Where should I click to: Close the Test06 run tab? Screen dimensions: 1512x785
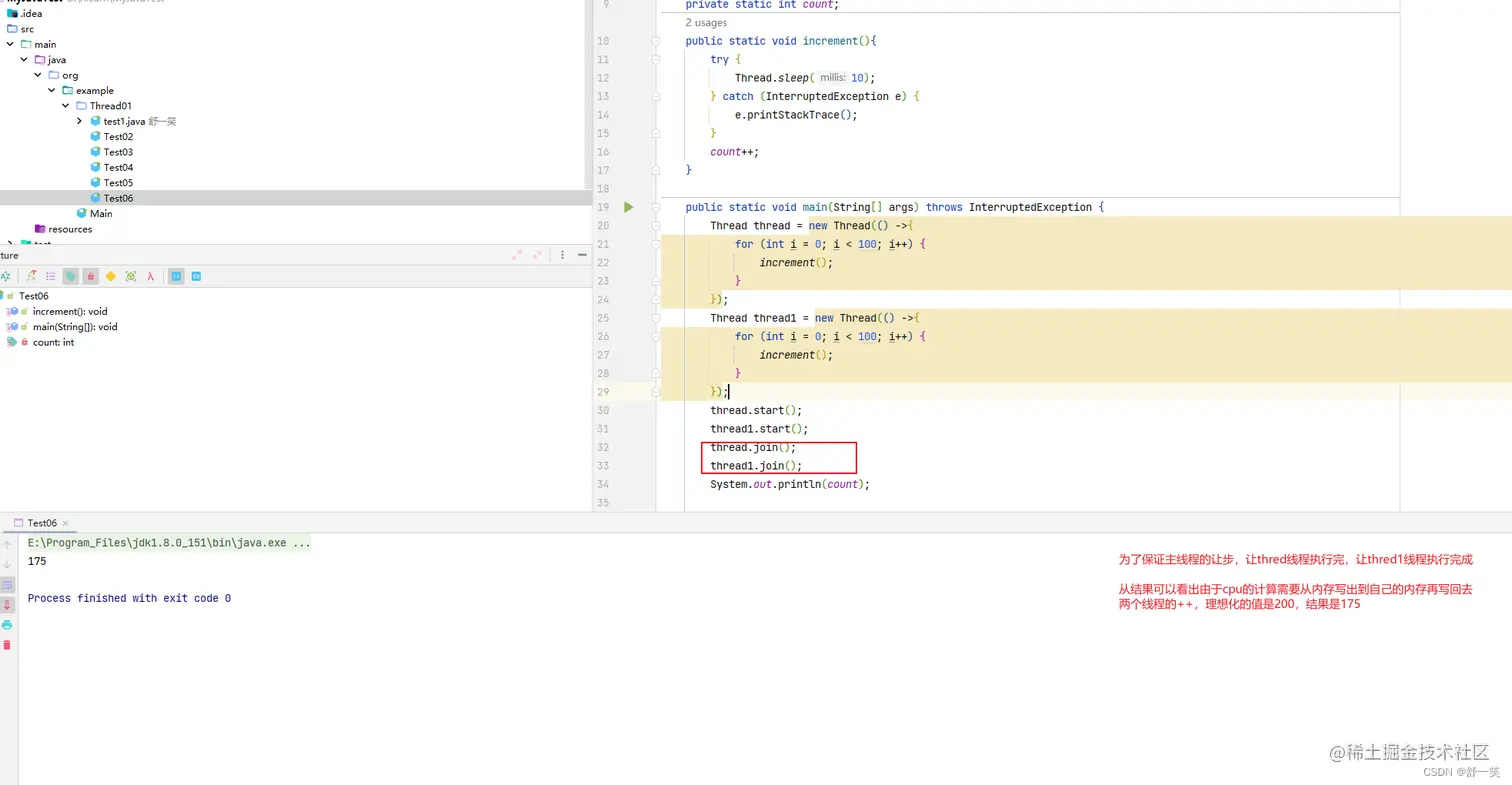point(66,523)
